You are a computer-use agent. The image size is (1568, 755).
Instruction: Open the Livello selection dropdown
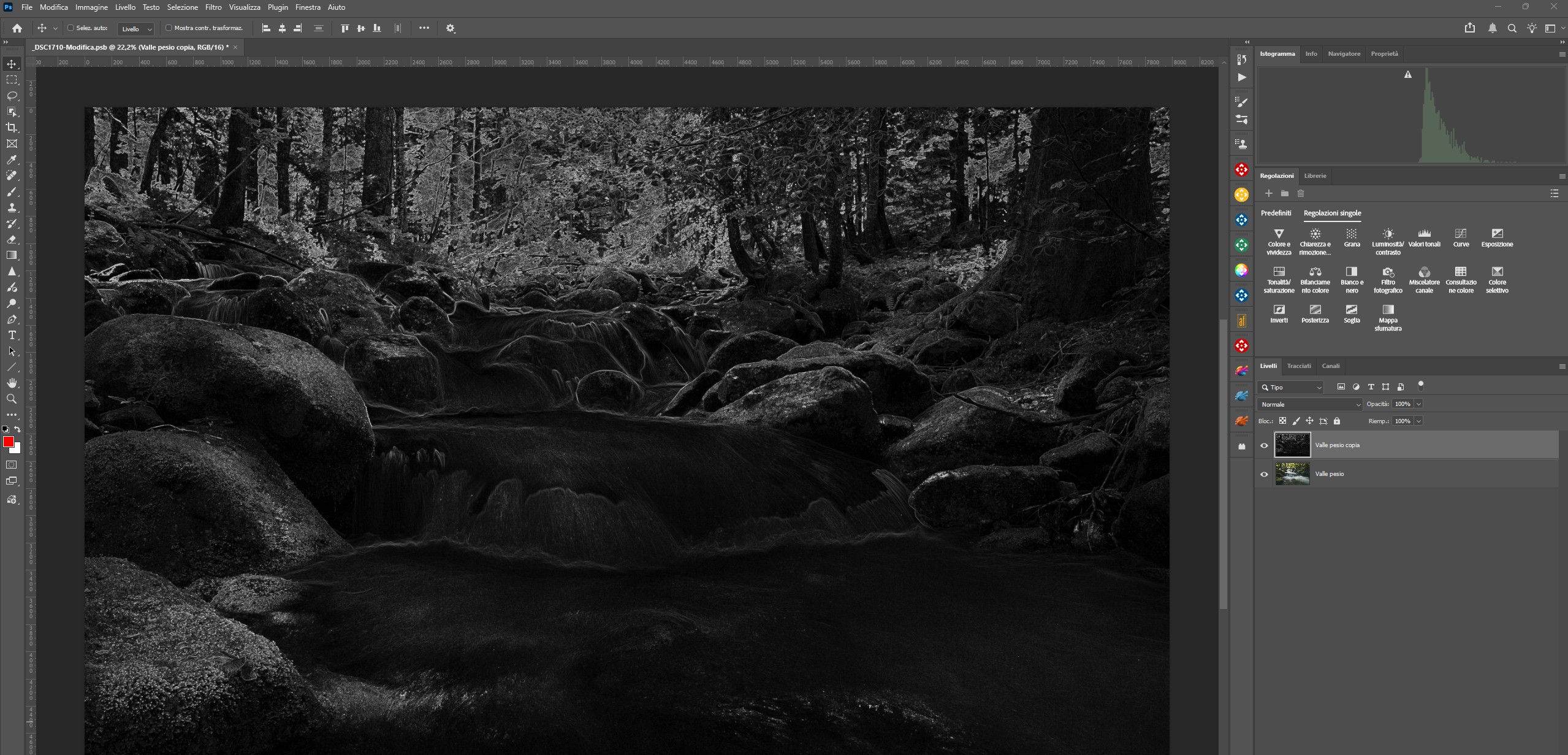click(136, 29)
